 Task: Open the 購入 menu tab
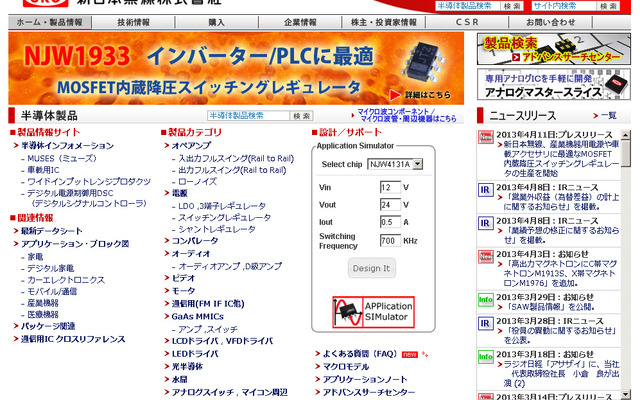tap(216, 22)
